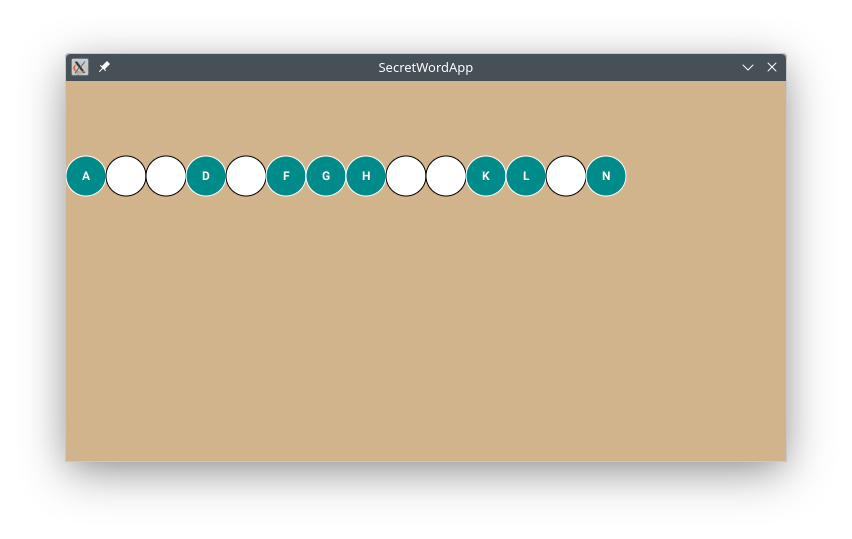Minimize window with the down chevron

(747, 67)
